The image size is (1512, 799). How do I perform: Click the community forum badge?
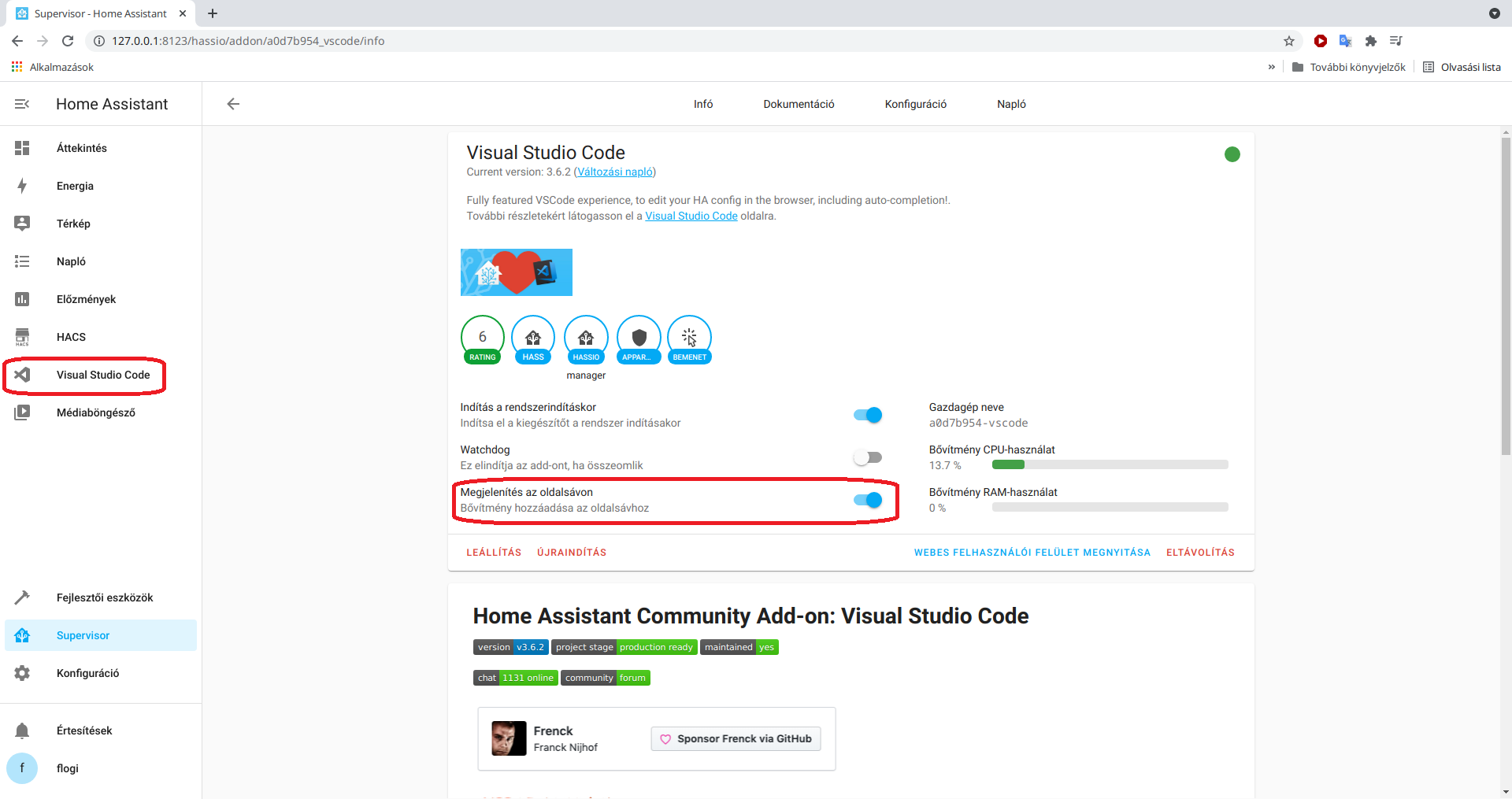(x=606, y=678)
